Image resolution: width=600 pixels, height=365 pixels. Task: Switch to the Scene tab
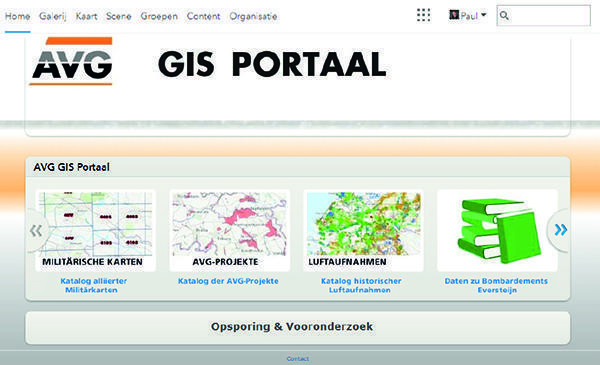click(x=119, y=16)
